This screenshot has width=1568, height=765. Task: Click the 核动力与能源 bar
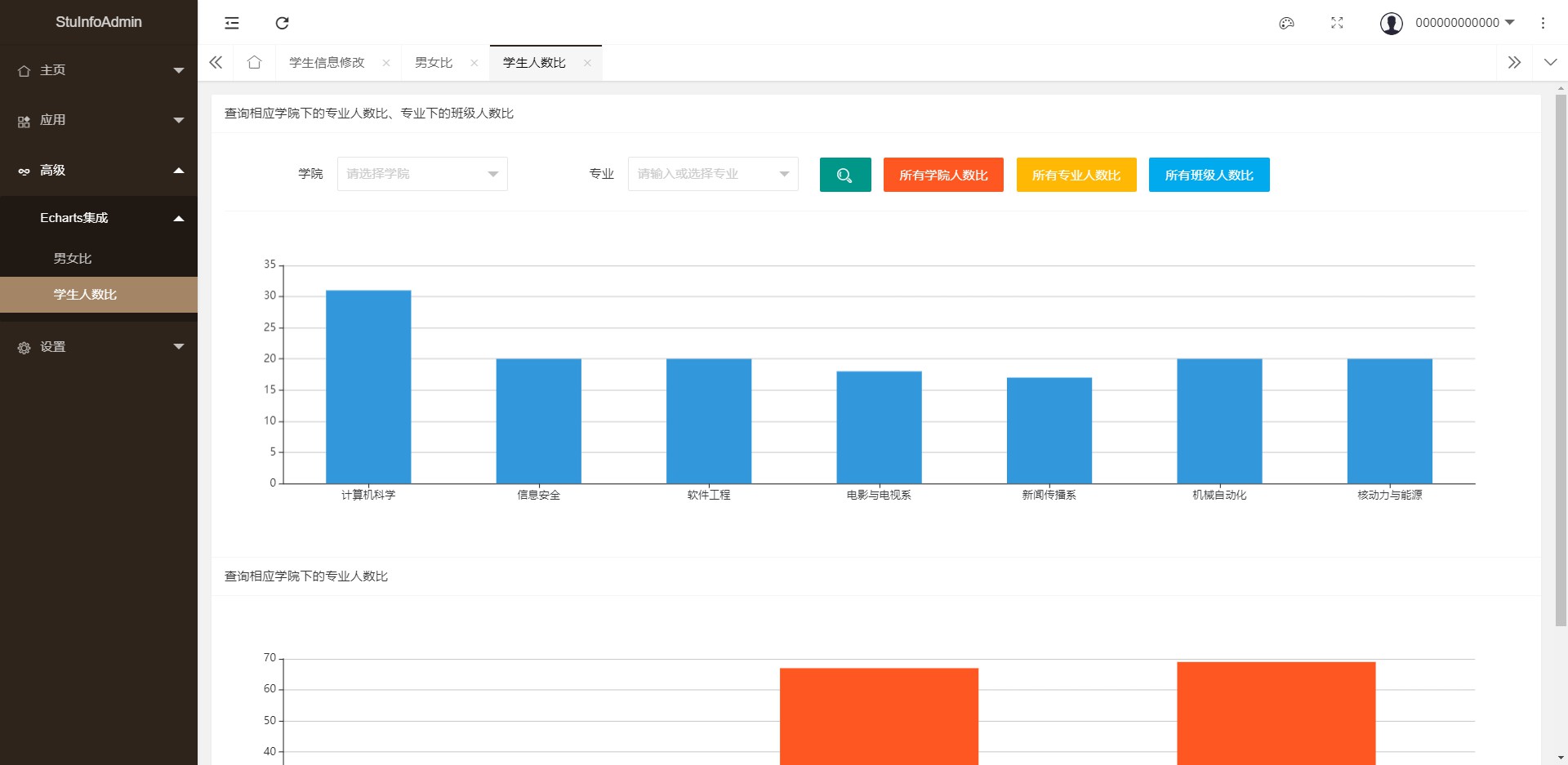(x=1390, y=421)
